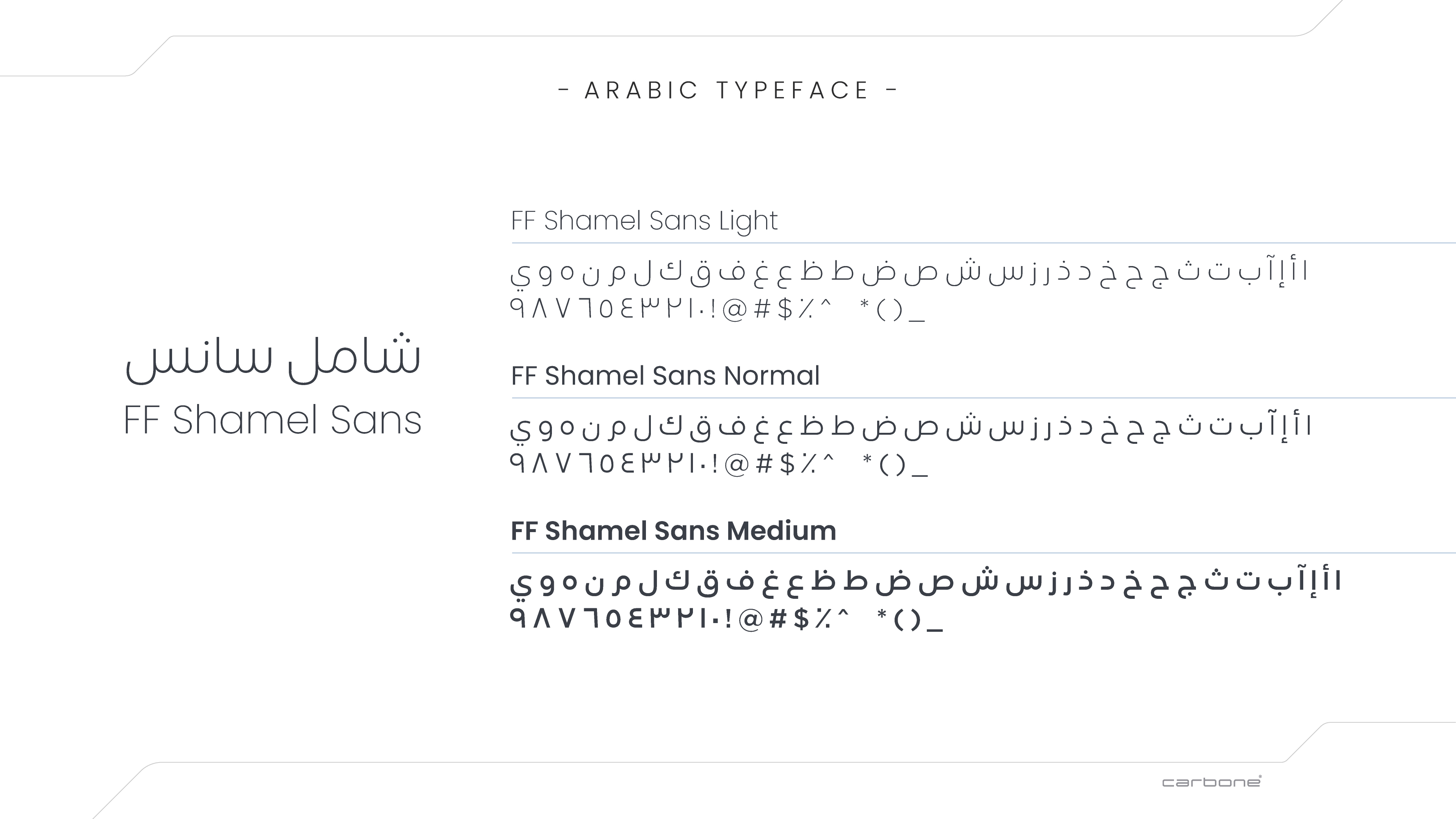Screen dimensions: 1456x819
Task: Click the large Arabic title "شامل سانس"
Action: click(x=273, y=358)
